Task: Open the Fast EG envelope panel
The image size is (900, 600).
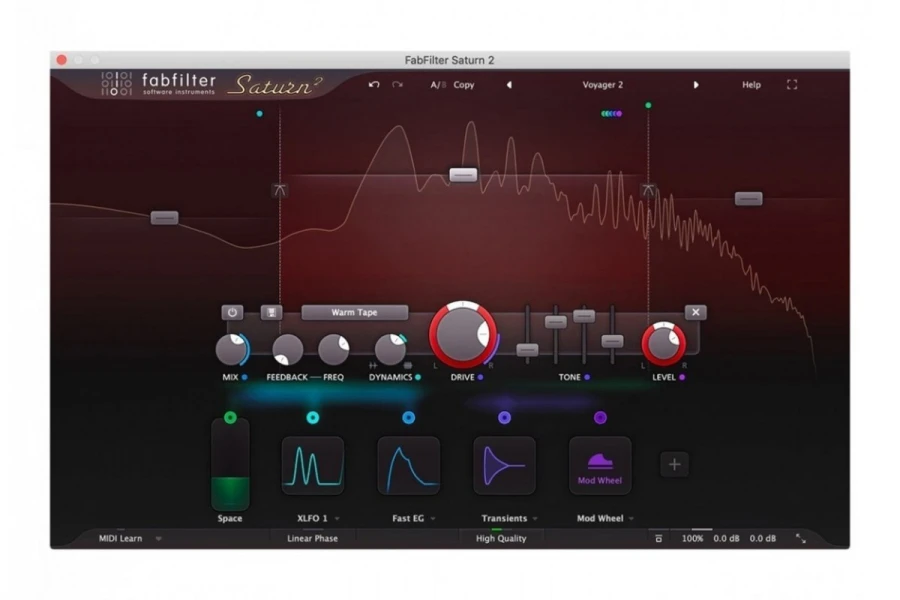Action: point(409,465)
